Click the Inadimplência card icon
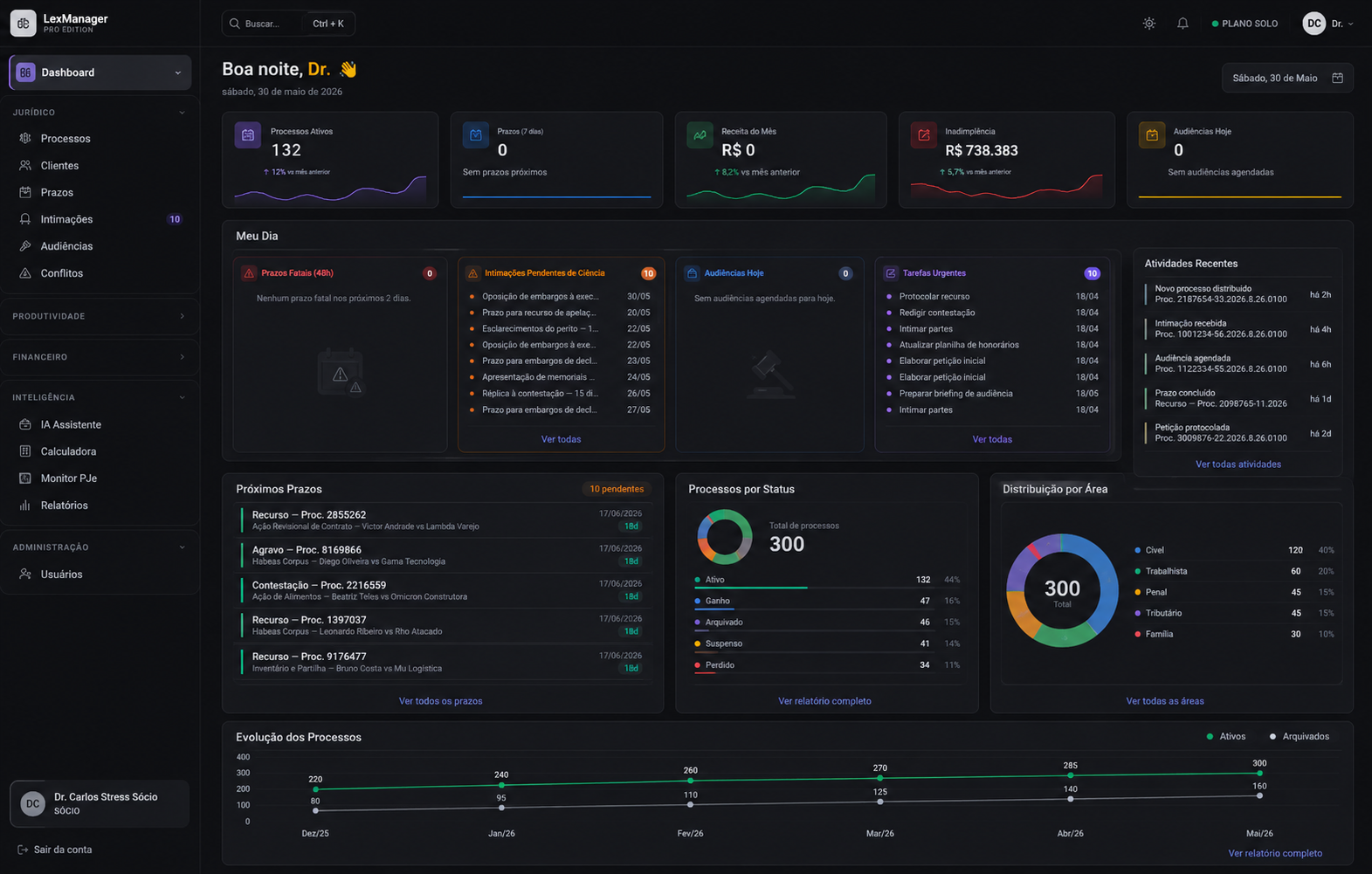This screenshot has width=1372, height=874. click(x=924, y=135)
